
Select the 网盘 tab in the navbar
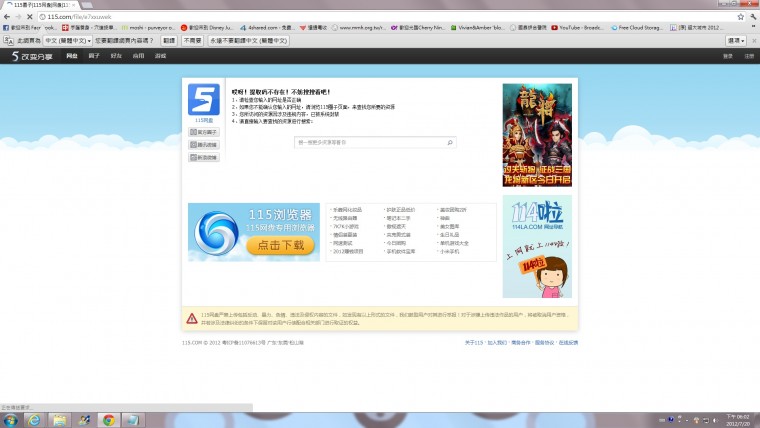(72, 56)
